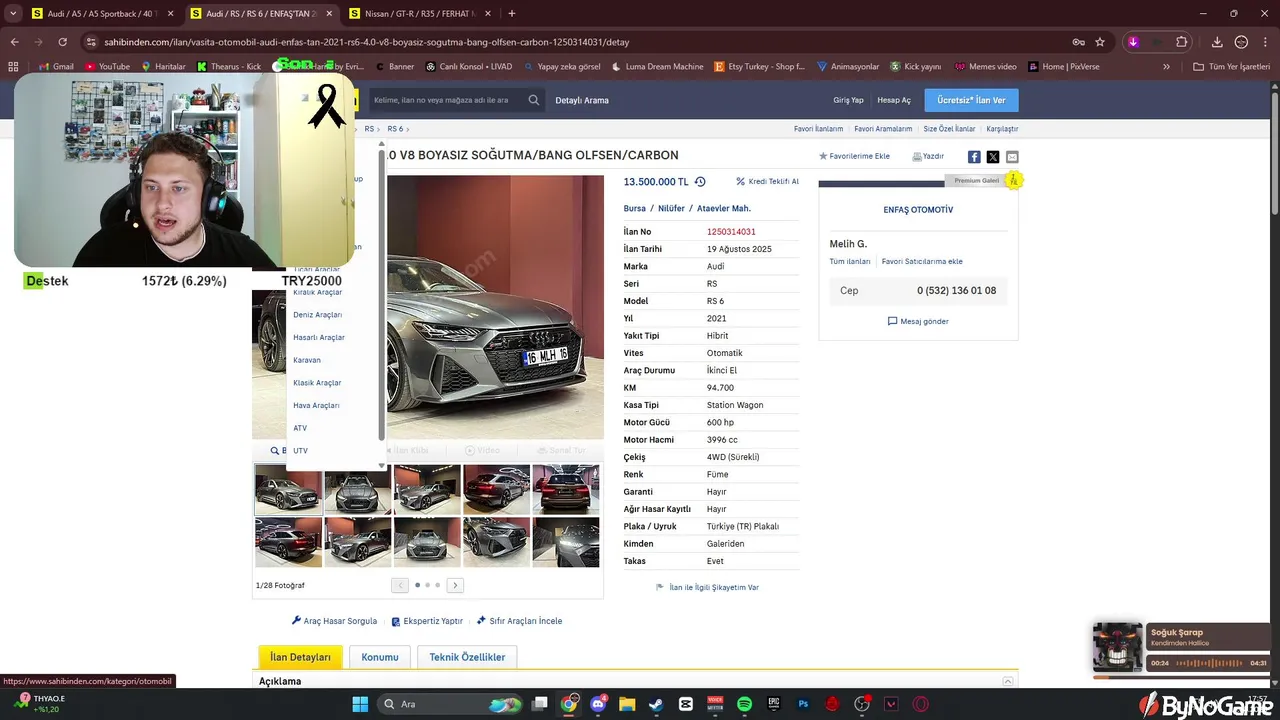1280x720 pixels.
Task: Bookmark page with star icon
Action: [x=1100, y=42]
